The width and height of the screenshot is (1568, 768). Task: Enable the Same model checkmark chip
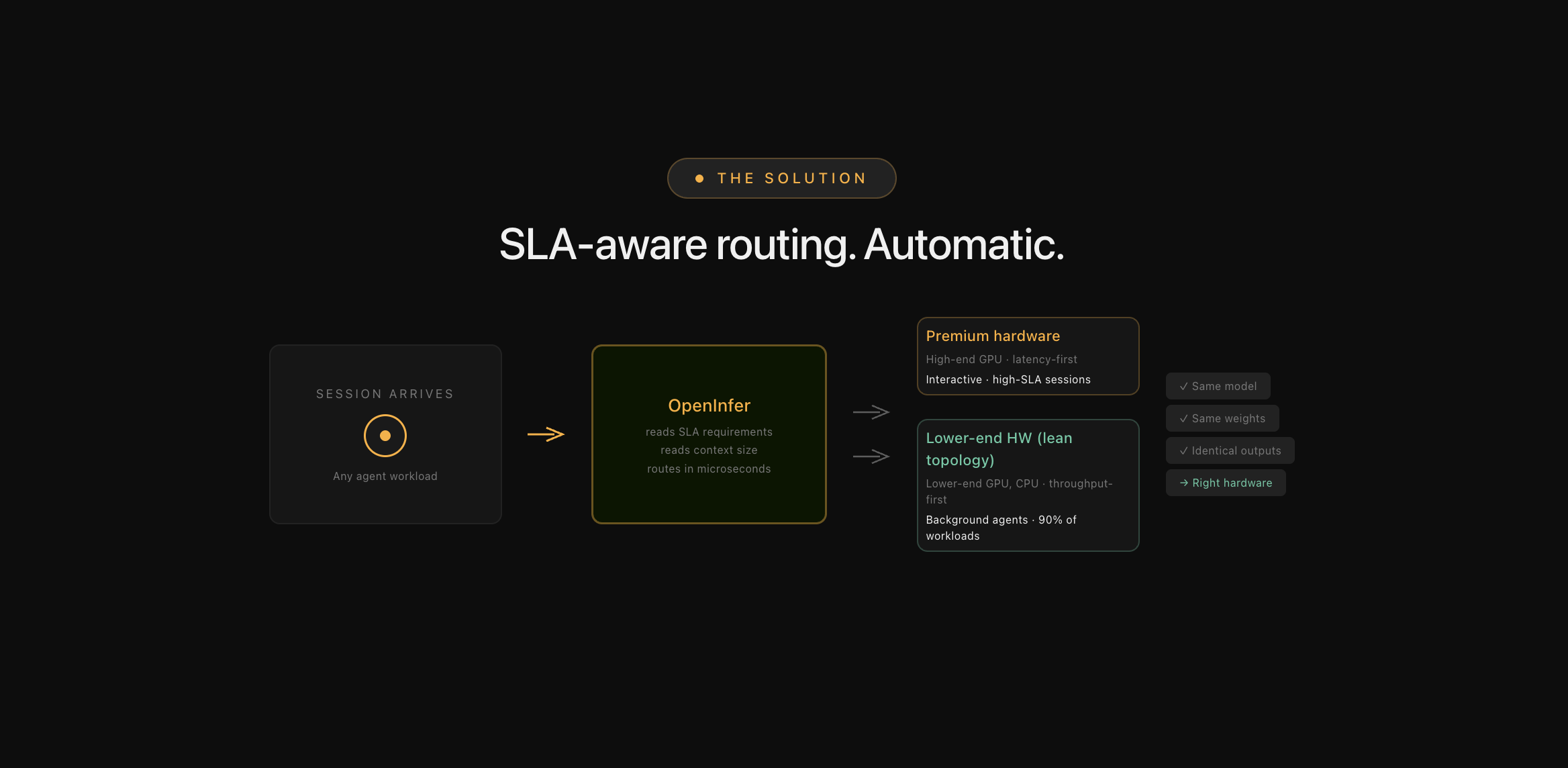(1218, 385)
